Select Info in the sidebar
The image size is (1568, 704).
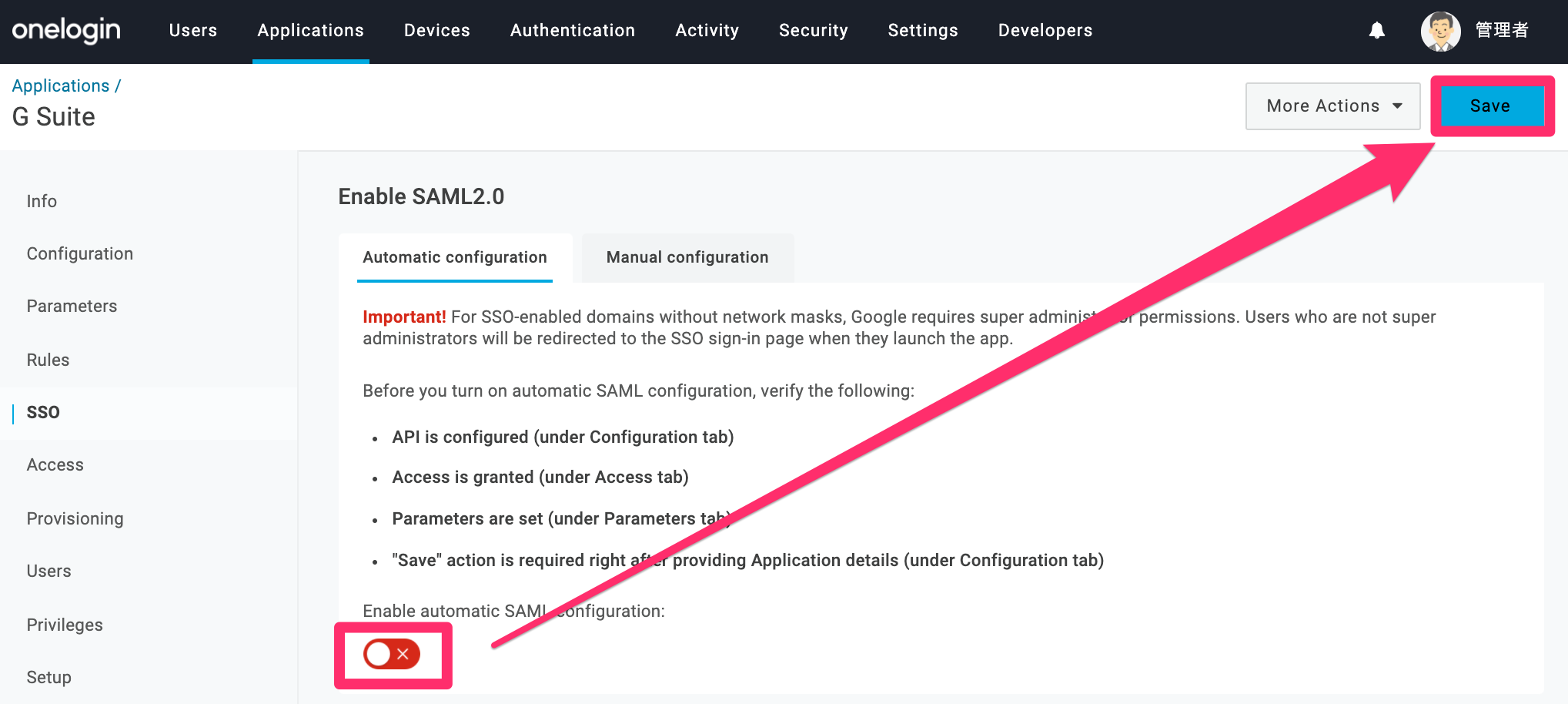click(x=42, y=201)
